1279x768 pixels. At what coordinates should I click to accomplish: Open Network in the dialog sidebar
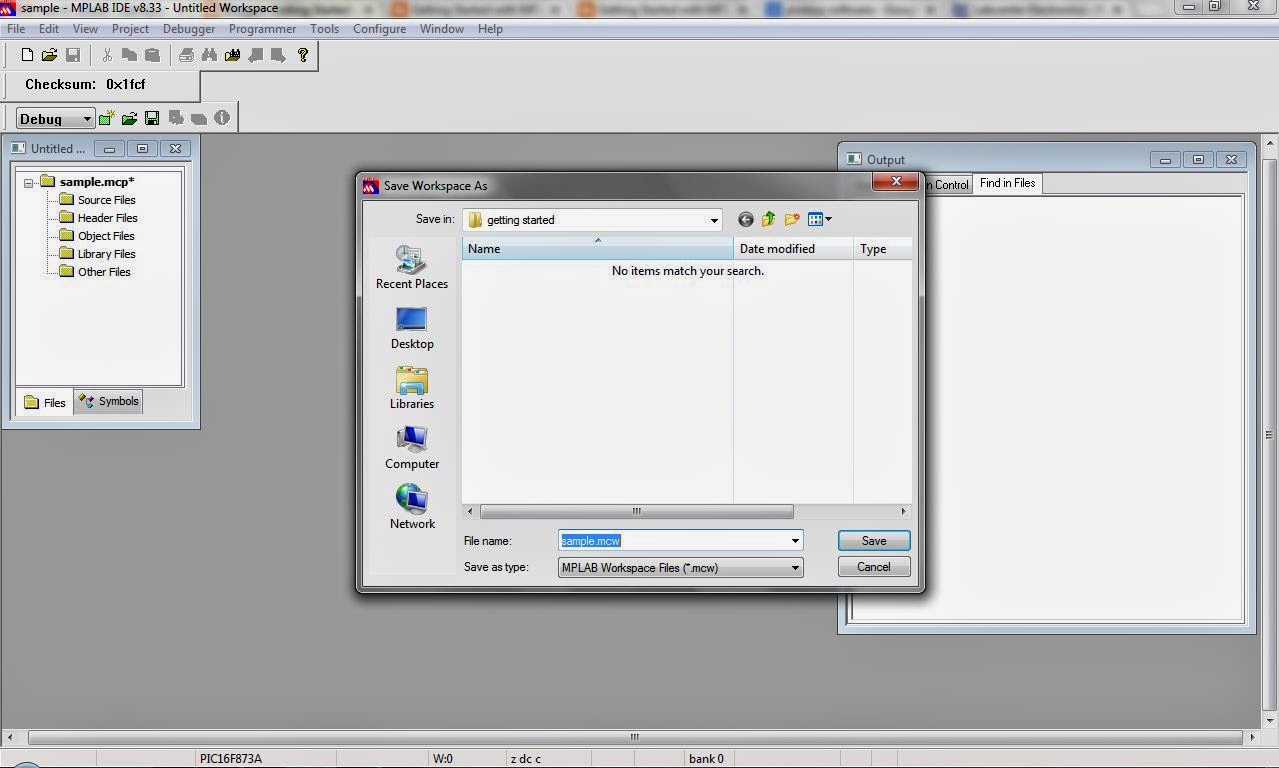[412, 507]
